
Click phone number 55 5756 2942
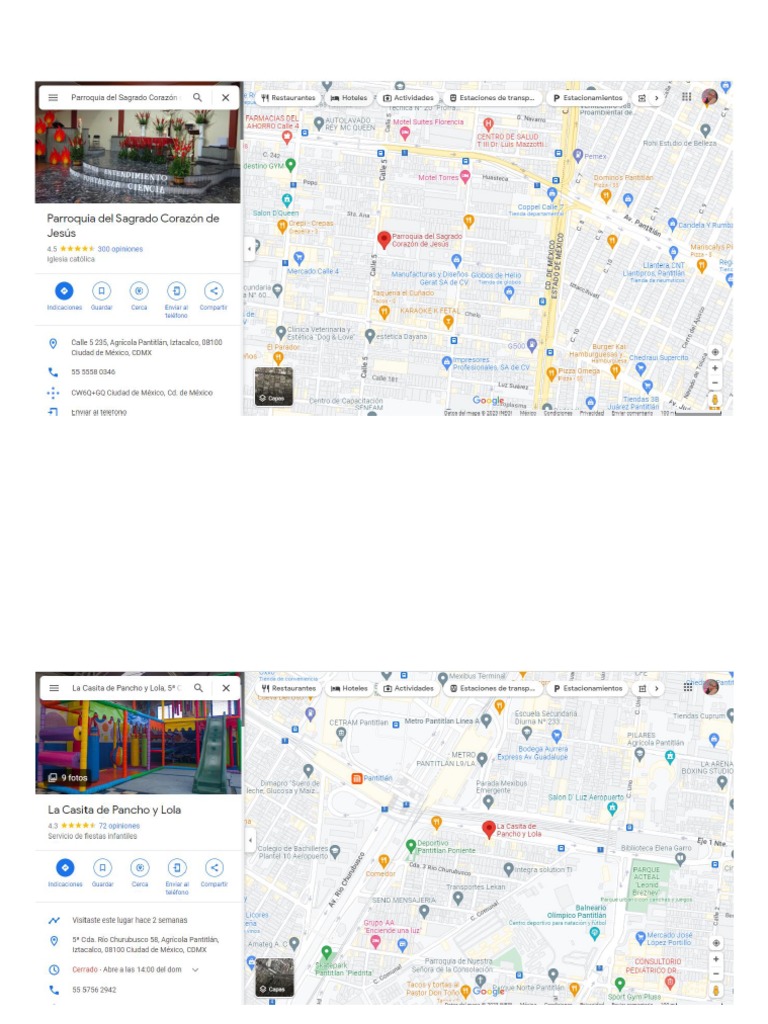(x=94, y=990)
